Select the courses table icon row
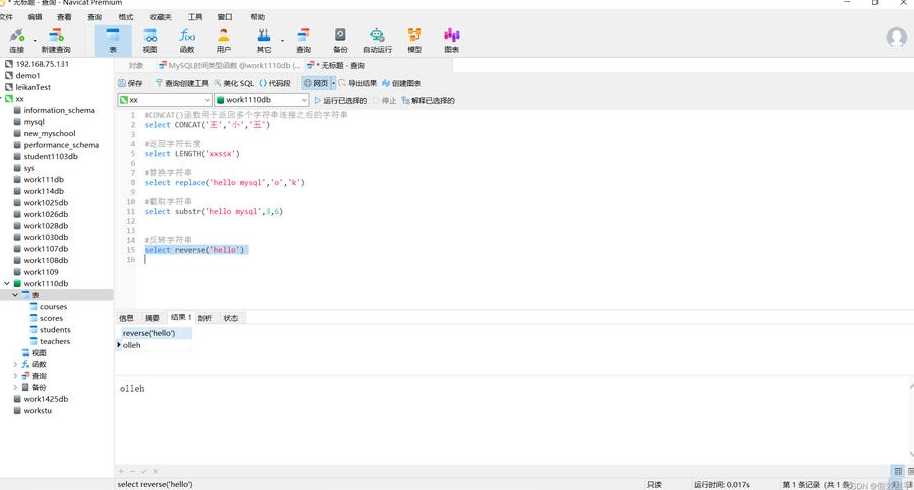Viewport: 914px width, 490px height. click(x=48, y=306)
